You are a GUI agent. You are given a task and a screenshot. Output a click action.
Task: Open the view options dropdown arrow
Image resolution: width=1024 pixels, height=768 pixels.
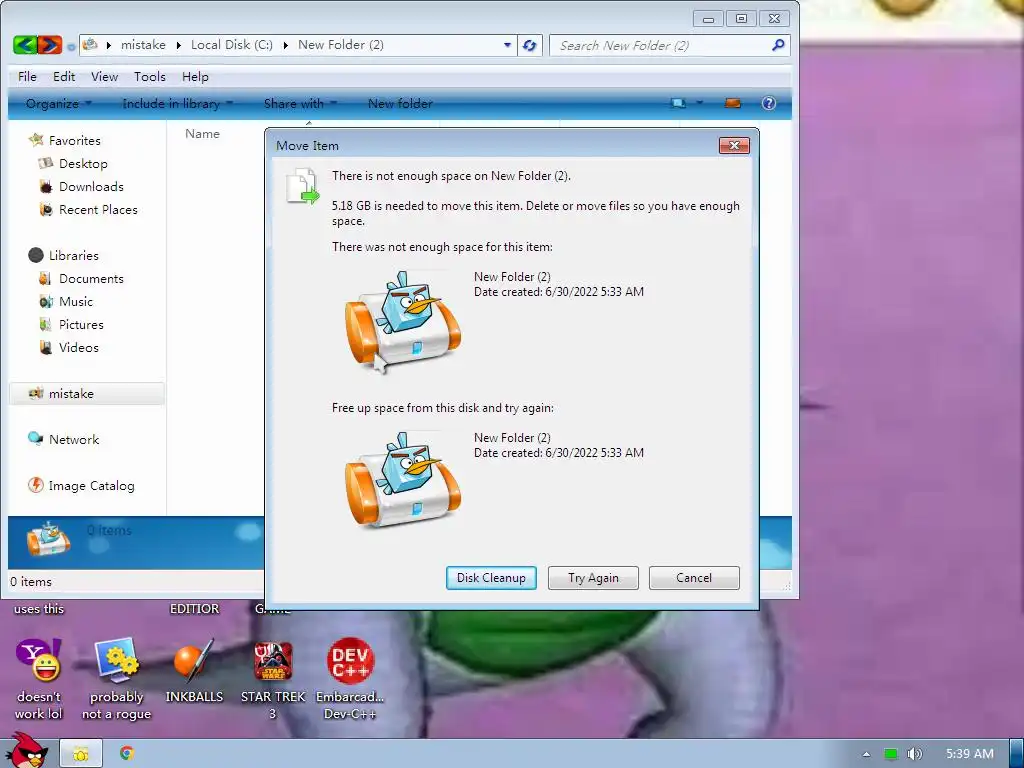(x=699, y=103)
